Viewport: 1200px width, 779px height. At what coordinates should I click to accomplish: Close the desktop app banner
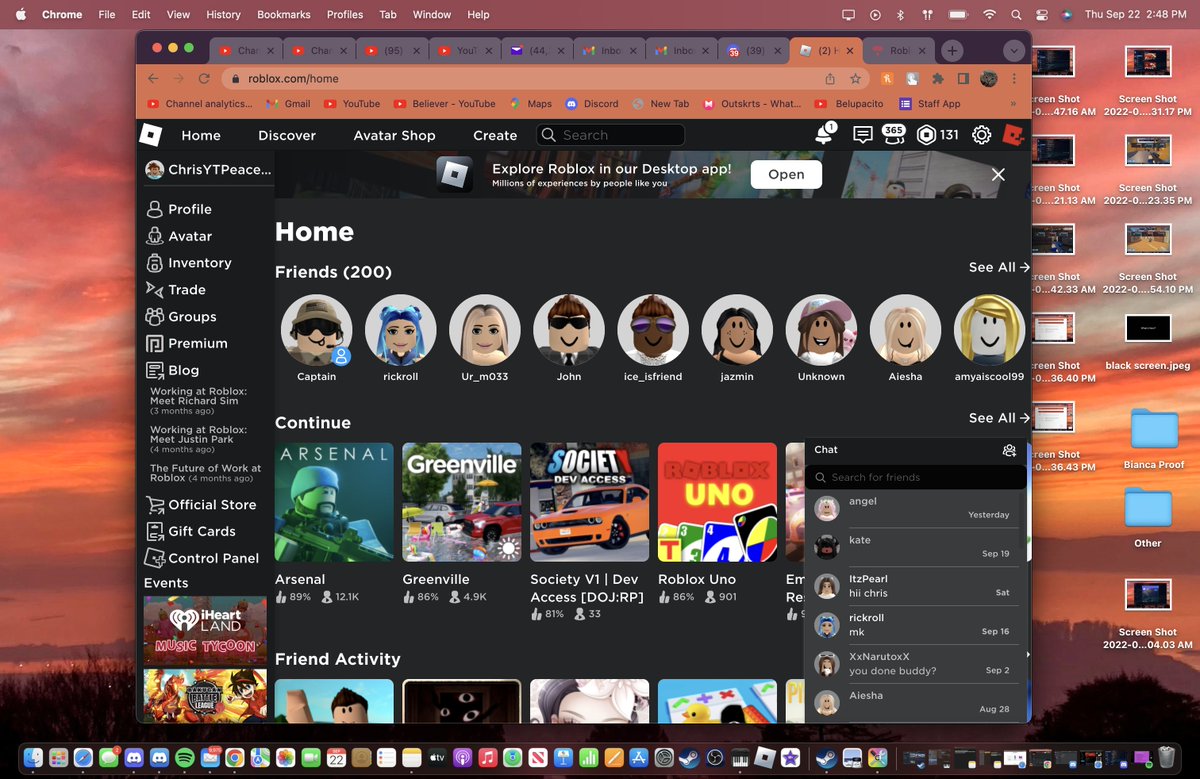click(998, 174)
